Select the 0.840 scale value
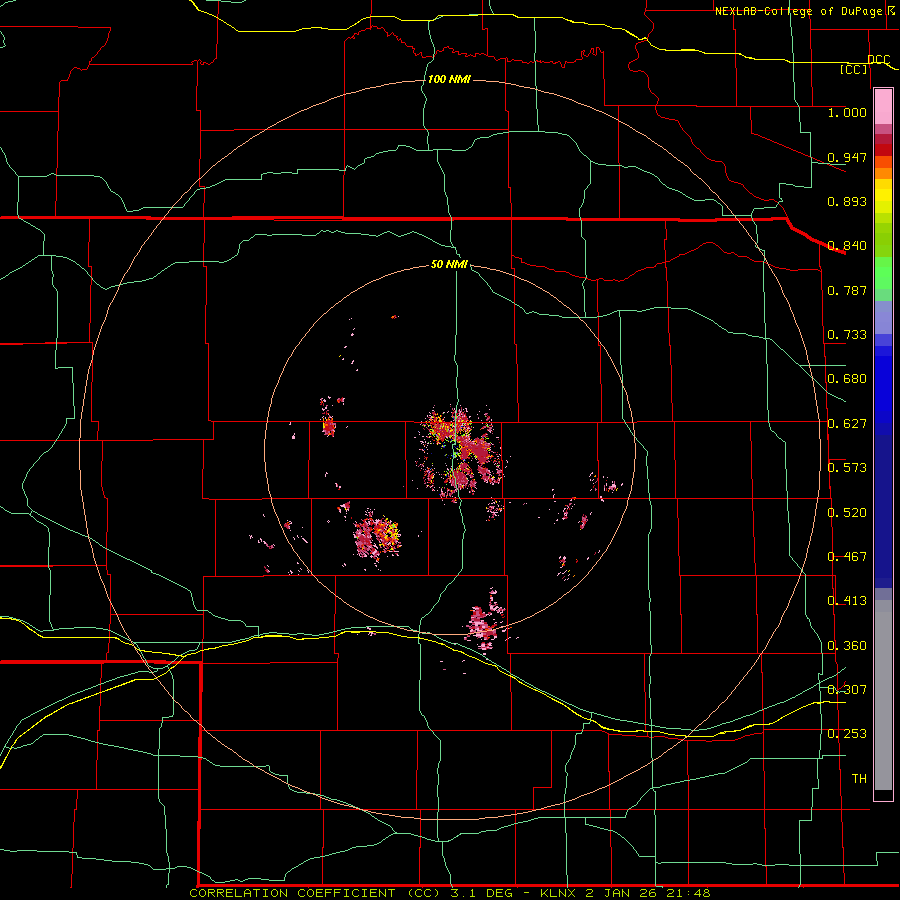The image size is (900, 900). pos(847,246)
